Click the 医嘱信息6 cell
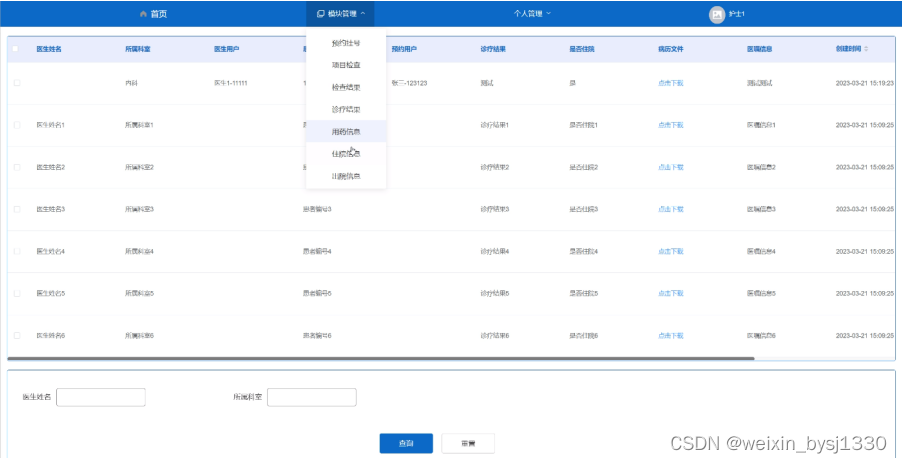This screenshot has width=902, height=463. coord(762,335)
